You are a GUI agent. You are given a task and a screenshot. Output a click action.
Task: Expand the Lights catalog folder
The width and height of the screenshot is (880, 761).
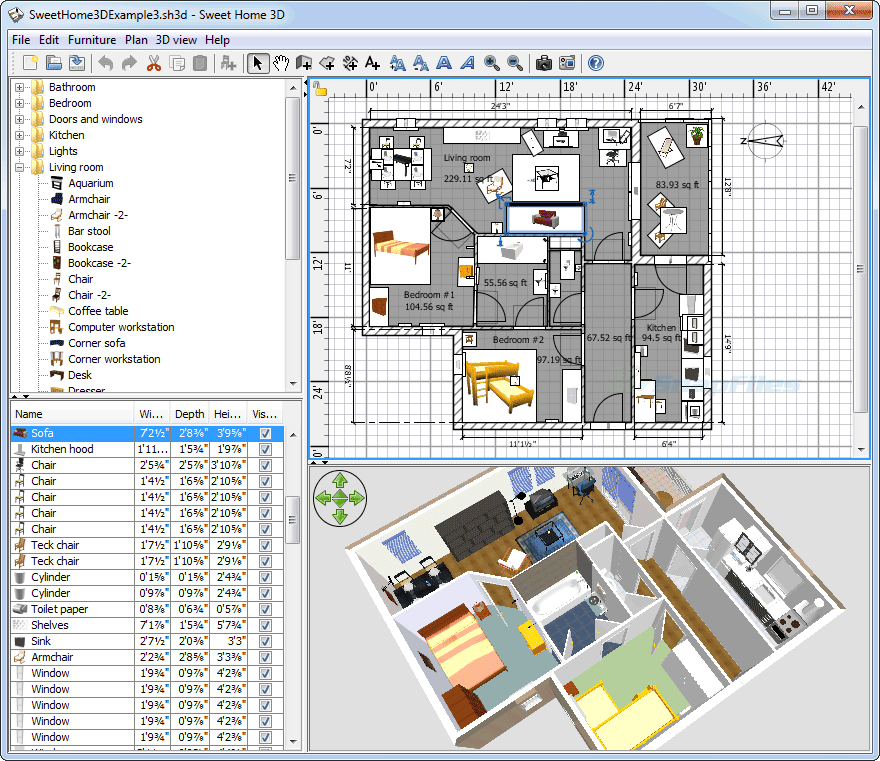[20, 151]
